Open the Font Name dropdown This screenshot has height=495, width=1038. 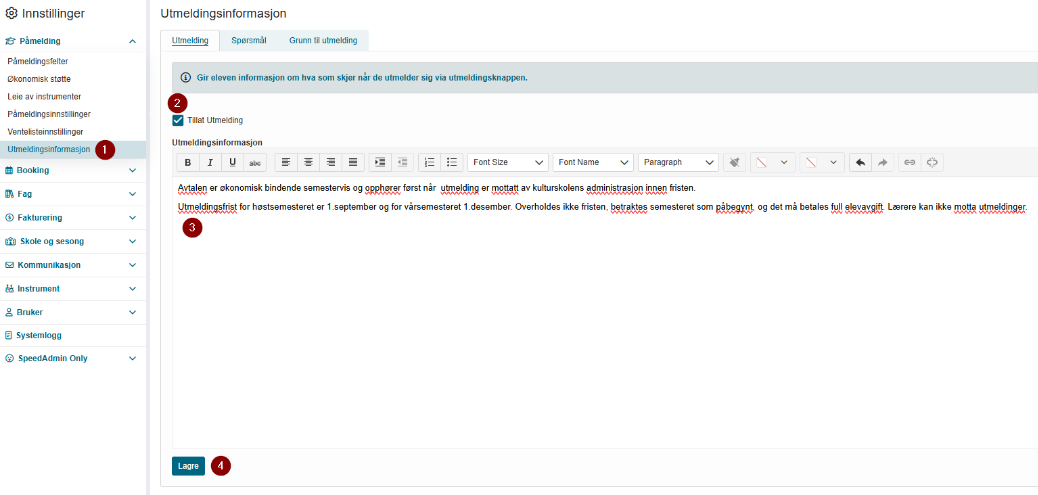[x=593, y=162]
